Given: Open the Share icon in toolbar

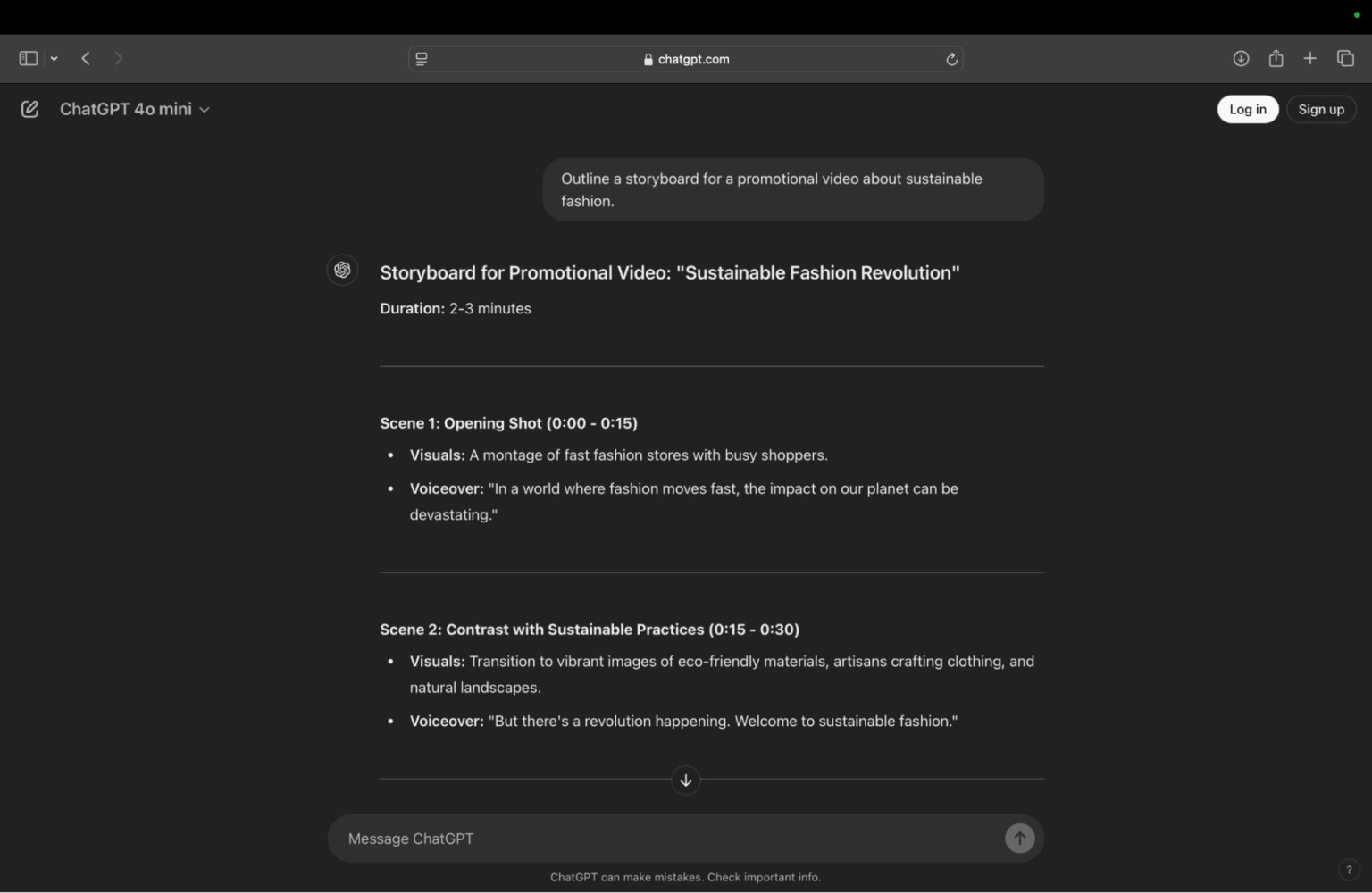Looking at the screenshot, I should (1276, 58).
